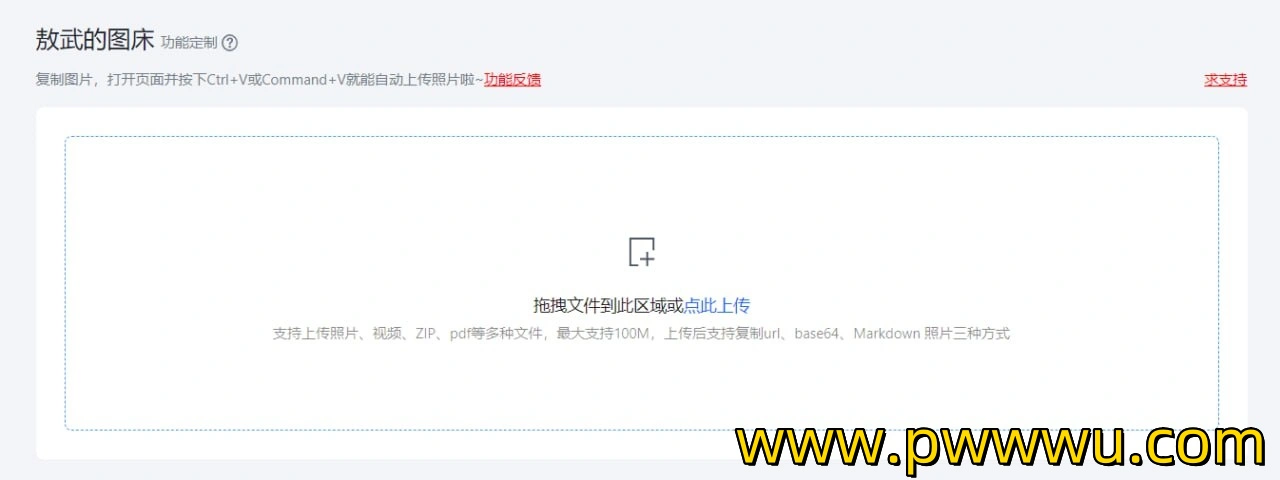The image size is (1280, 480).
Task: Click the ZIP text in the description
Action: pyautogui.click(x=425, y=334)
